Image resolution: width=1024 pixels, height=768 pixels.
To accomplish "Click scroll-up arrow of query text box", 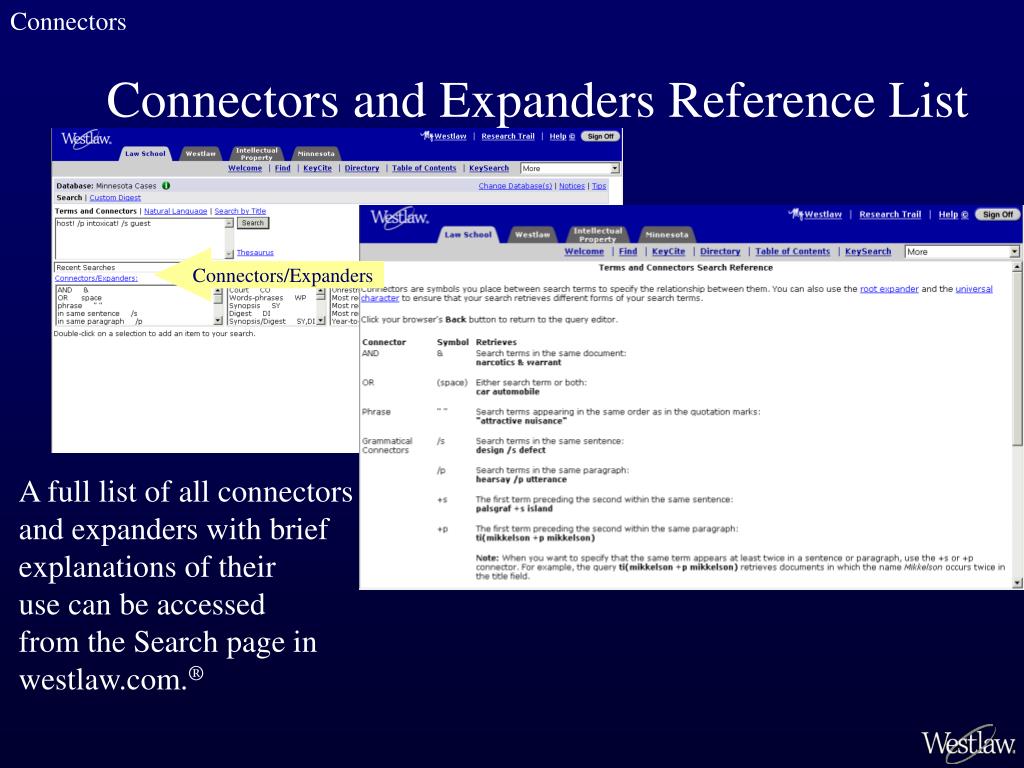I will [229, 223].
